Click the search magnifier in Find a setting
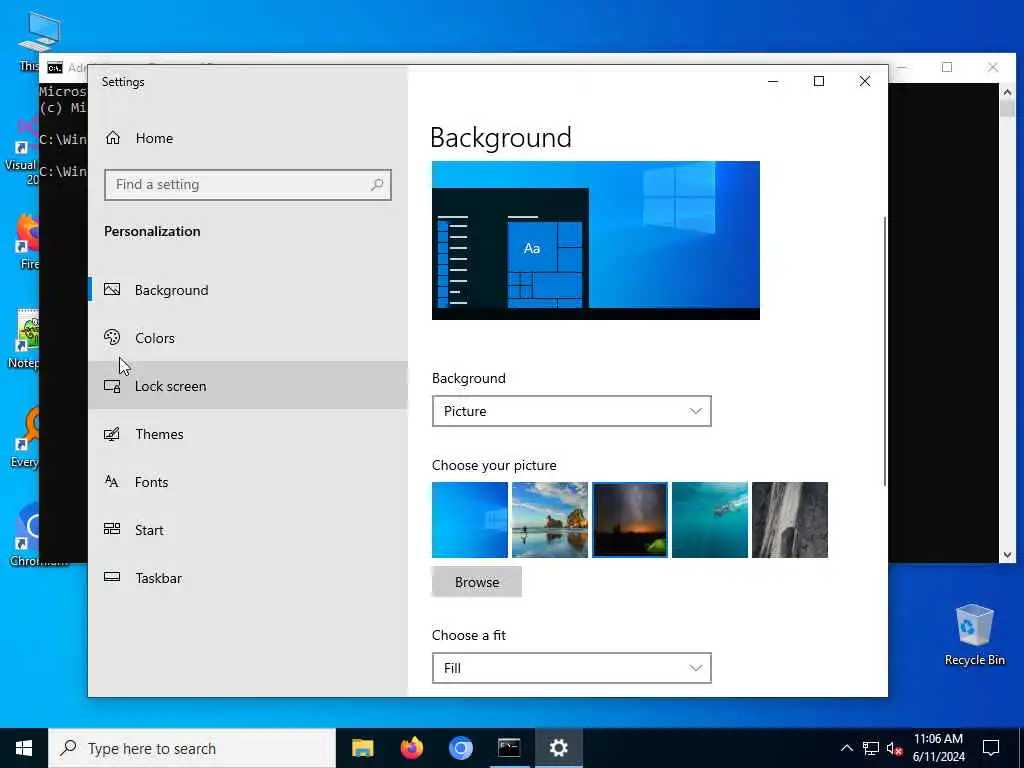Viewport: 1024px width, 768px height. pyautogui.click(x=377, y=185)
